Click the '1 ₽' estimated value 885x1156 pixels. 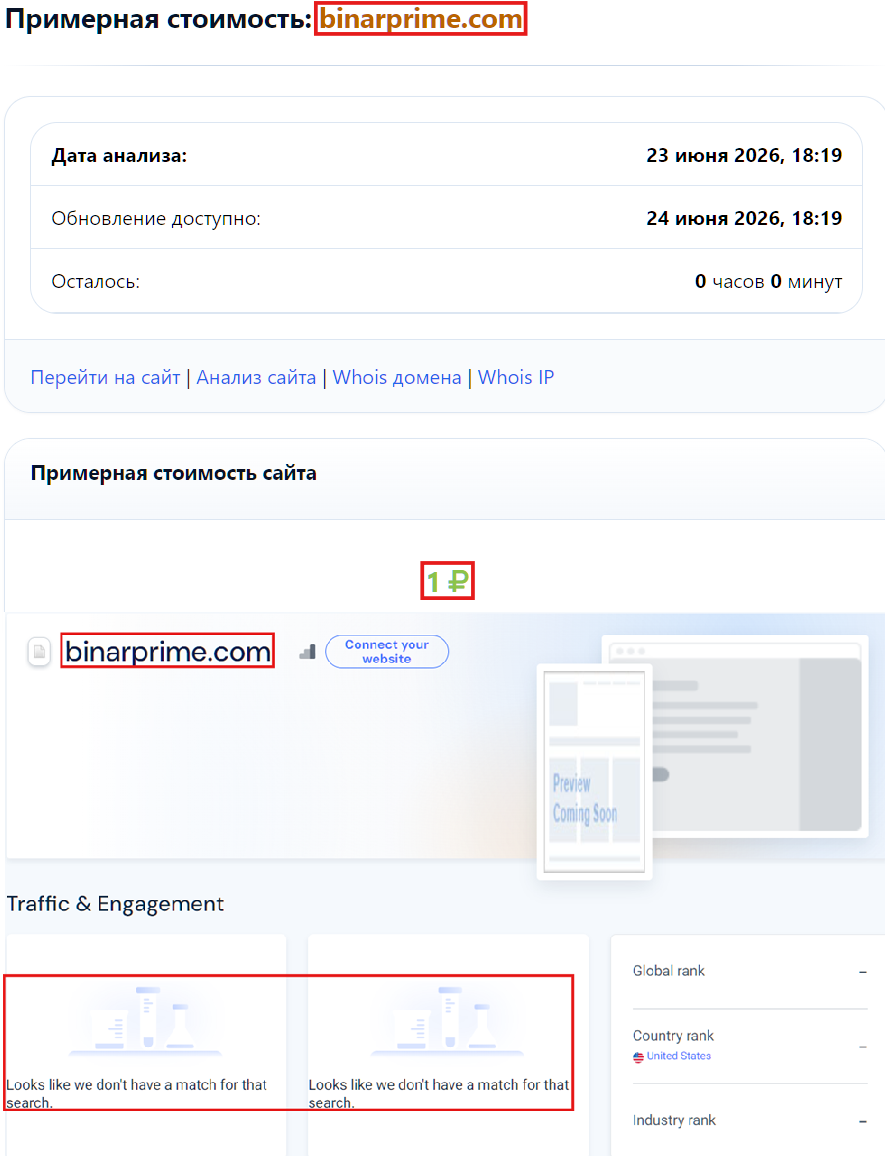point(448,582)
